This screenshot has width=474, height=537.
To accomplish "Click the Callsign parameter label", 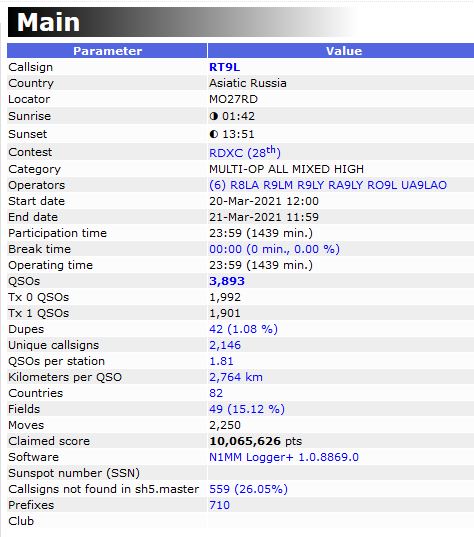I will (30, 67).
